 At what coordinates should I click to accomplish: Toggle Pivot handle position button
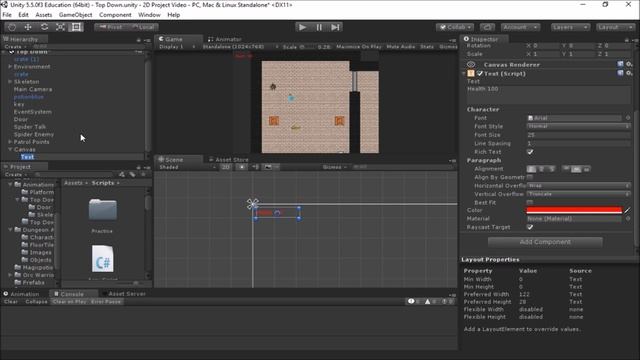click(x=110, y=27)
